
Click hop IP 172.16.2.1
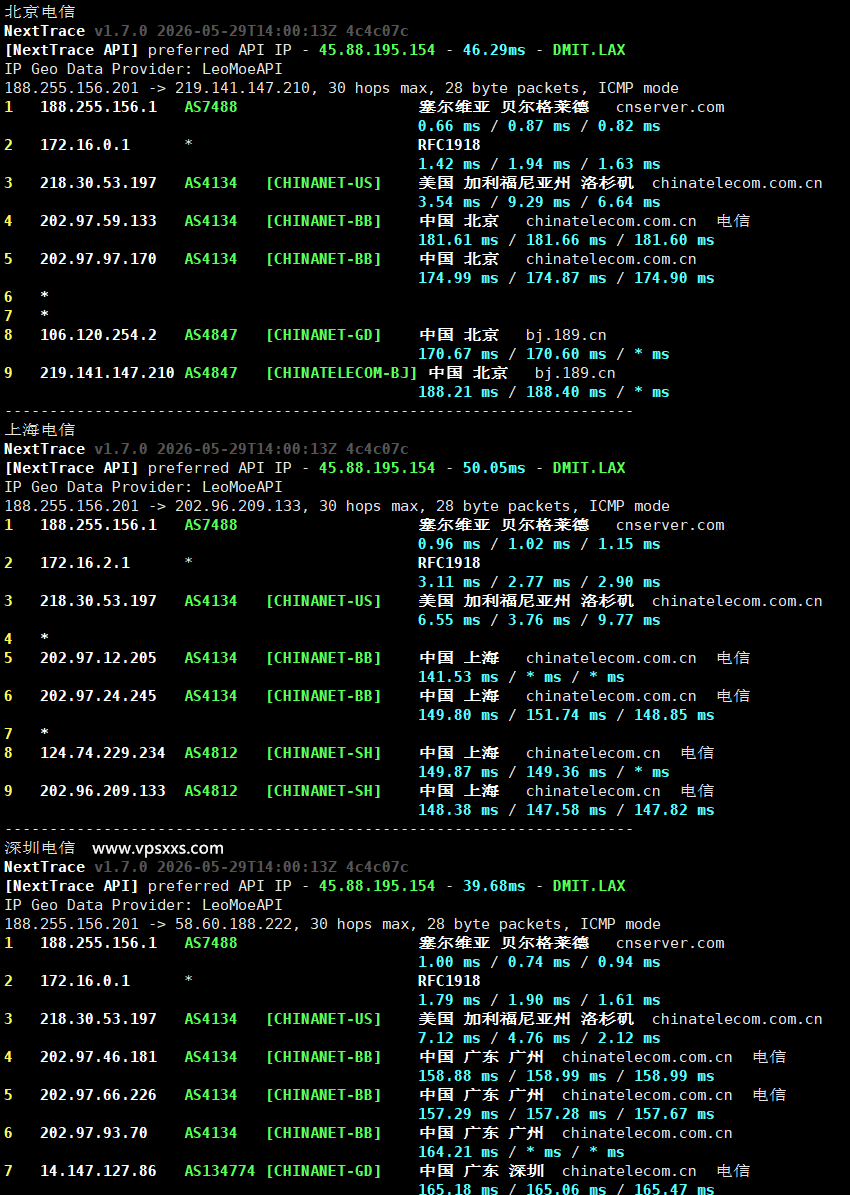click(85, 562)
